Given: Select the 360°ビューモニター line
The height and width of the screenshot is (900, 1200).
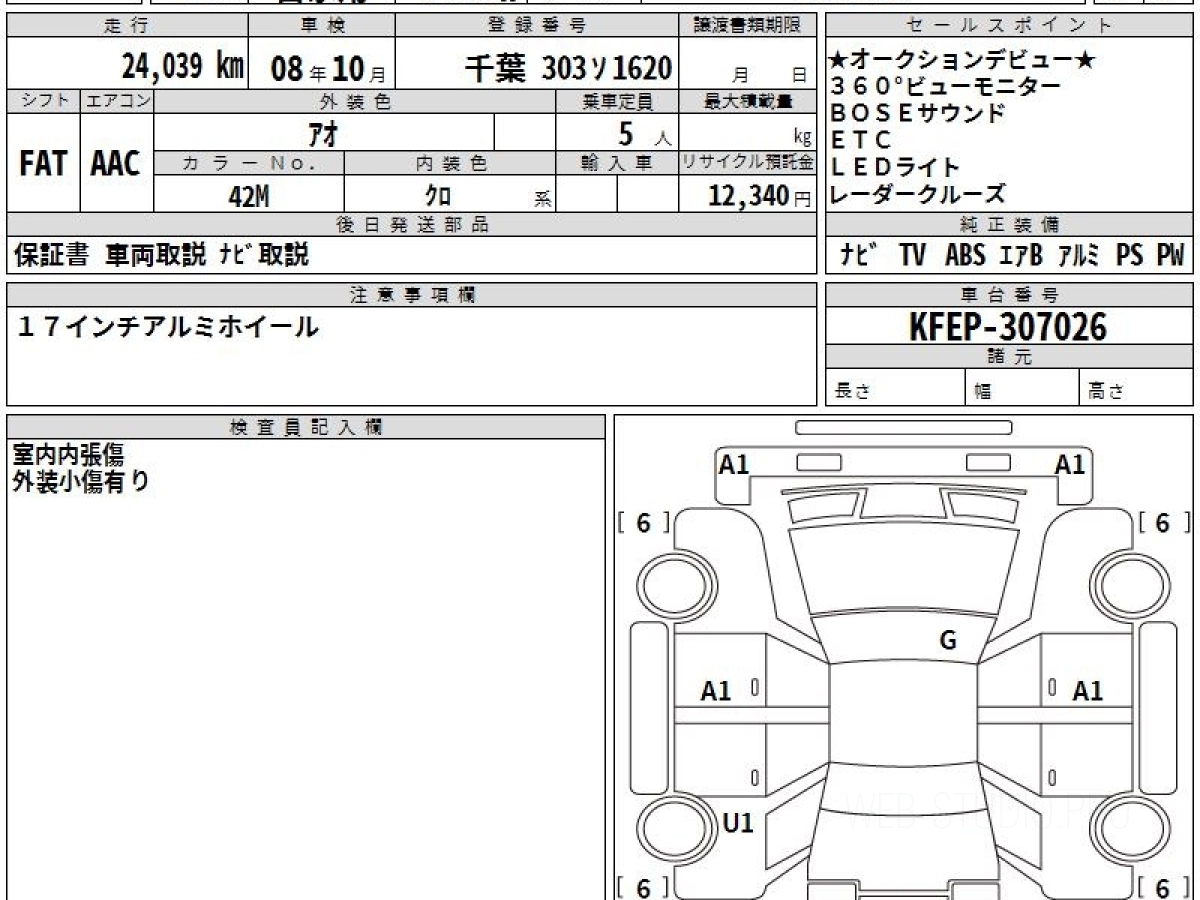Looking at the screenshot, I should pyautogui.click(x=944, y=87).
